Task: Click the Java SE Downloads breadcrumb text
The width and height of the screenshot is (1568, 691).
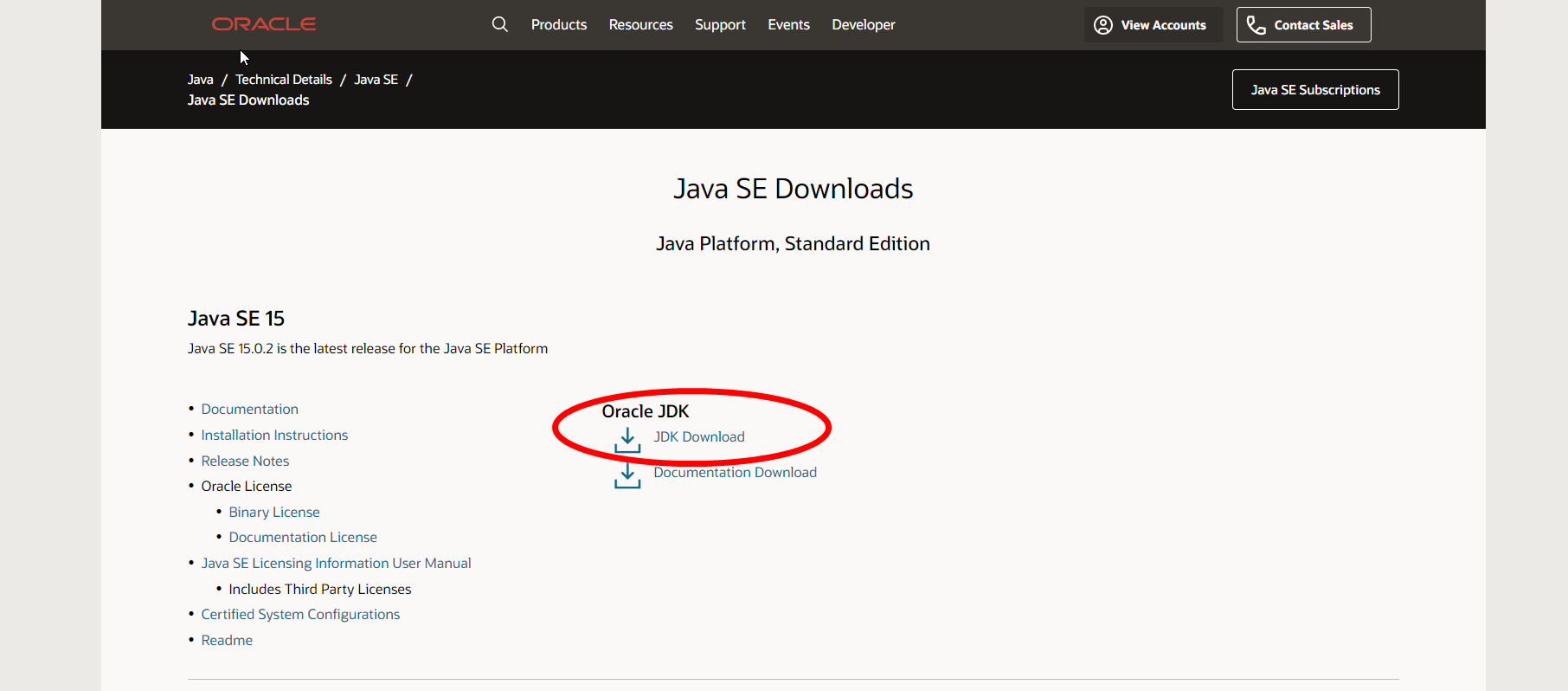Action: click(248, 100)
